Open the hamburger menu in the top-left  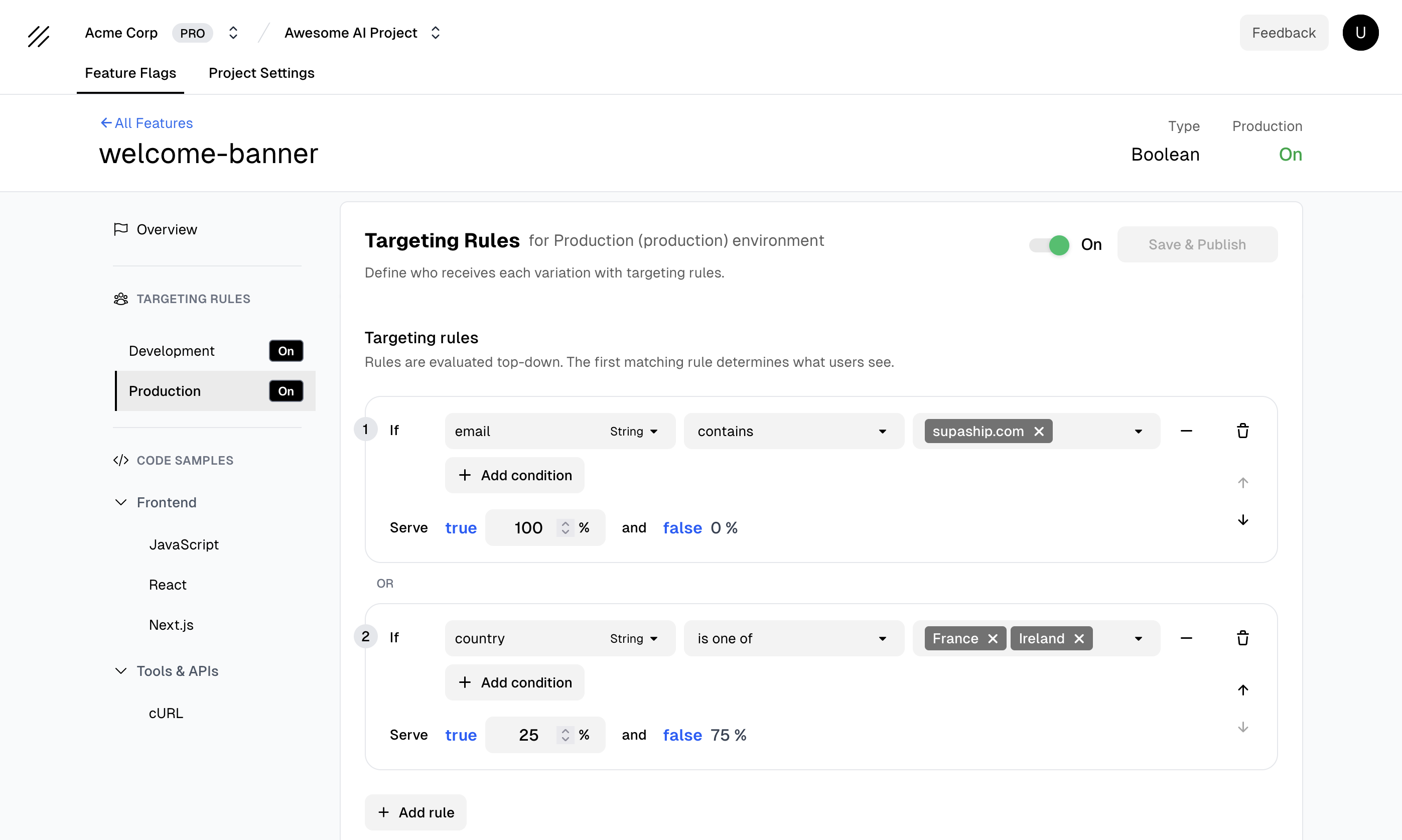[x=39, y=36]
